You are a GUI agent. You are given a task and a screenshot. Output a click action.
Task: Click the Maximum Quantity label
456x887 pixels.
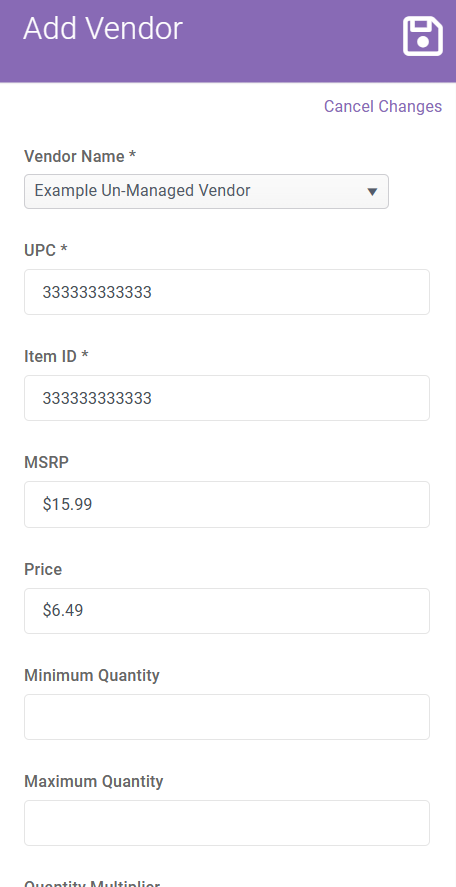coord(93,782)
